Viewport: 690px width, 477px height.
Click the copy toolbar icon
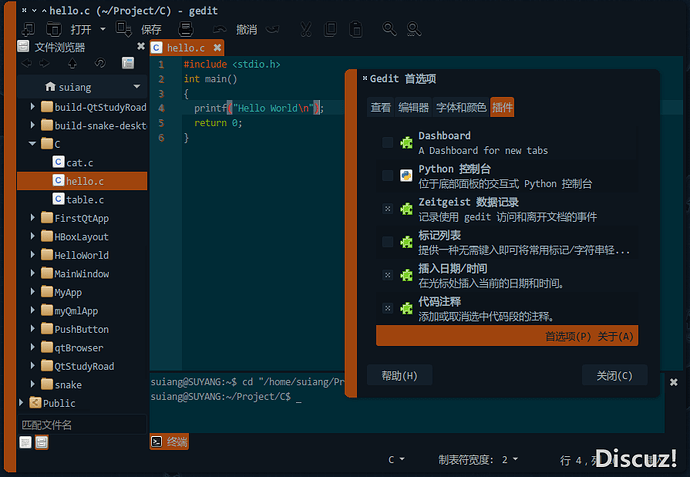click(330, 29)
